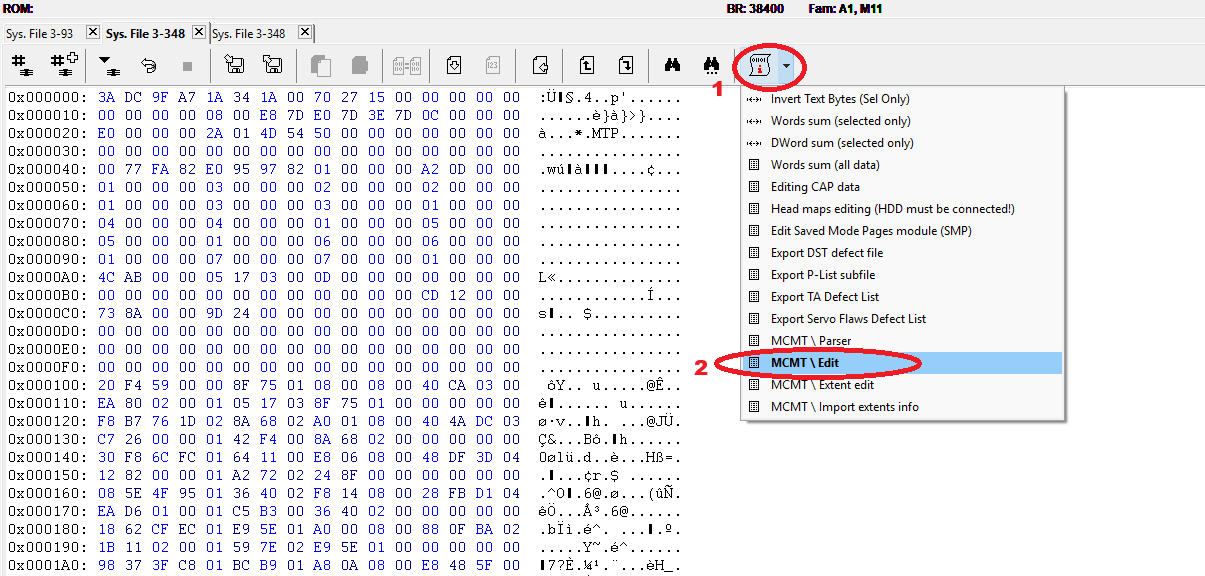Choose Editing CAP data menu item

815,187
